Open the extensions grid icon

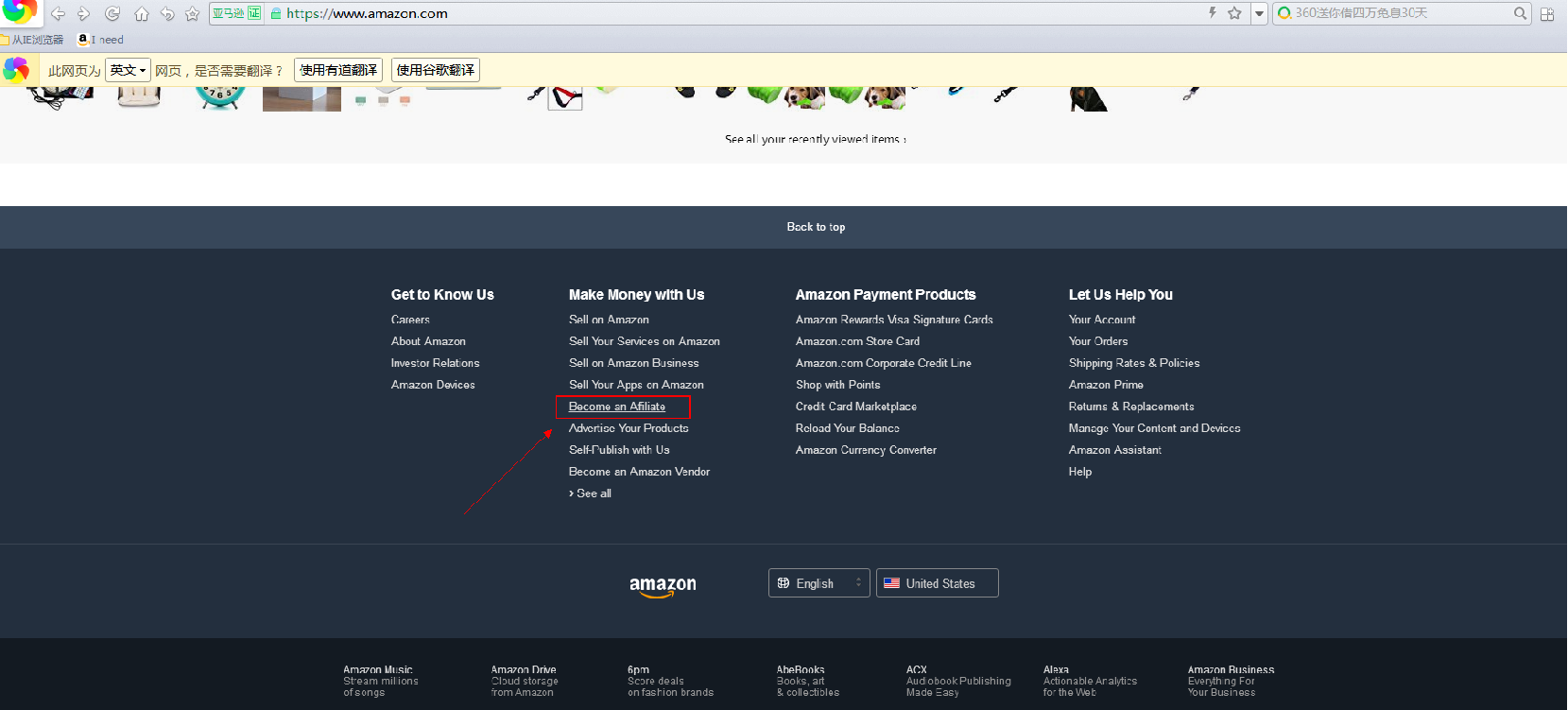[1547, 13]
